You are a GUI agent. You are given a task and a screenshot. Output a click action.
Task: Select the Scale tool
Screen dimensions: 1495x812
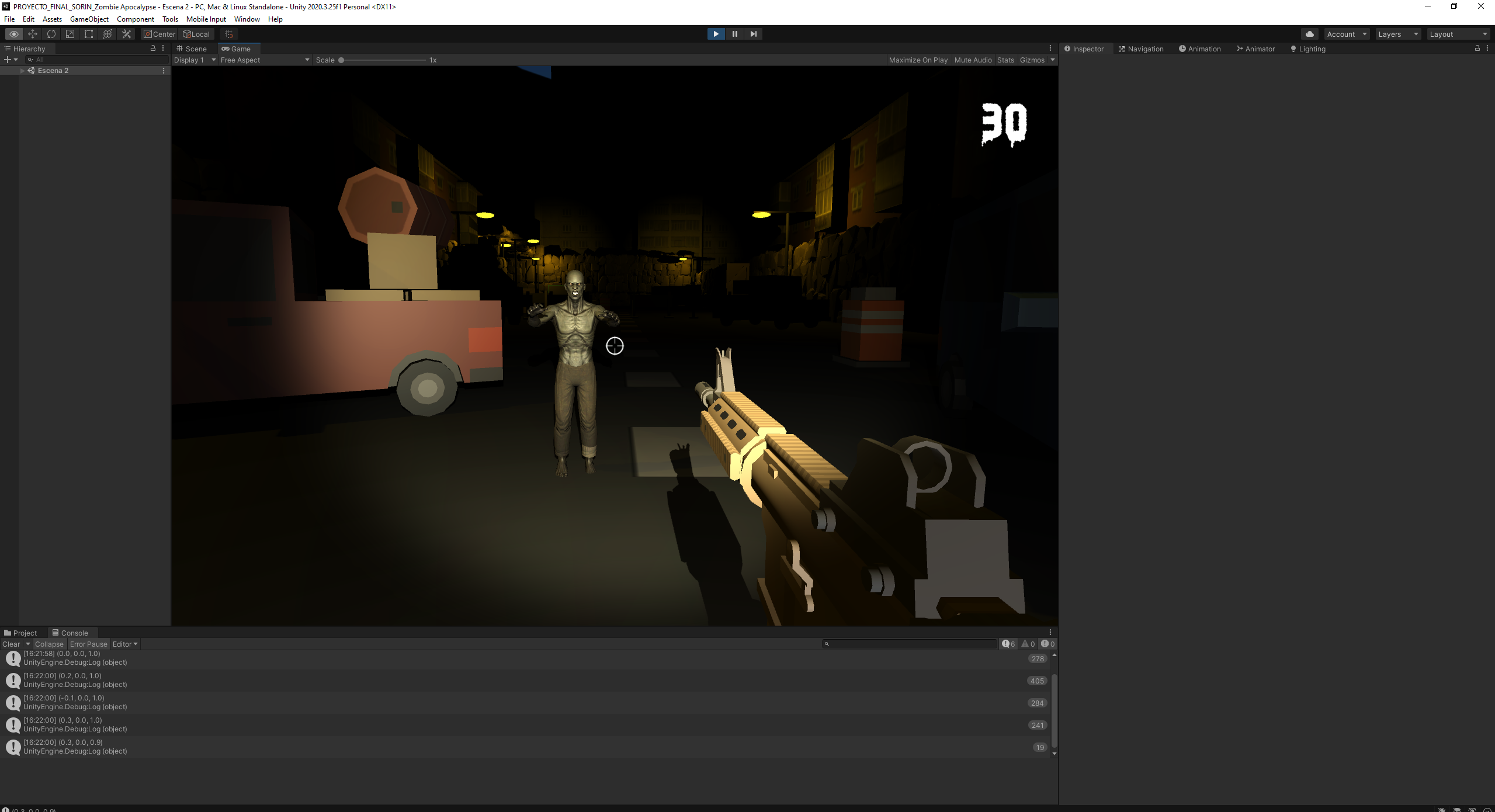pyautogui.click(x=70, y=34)
